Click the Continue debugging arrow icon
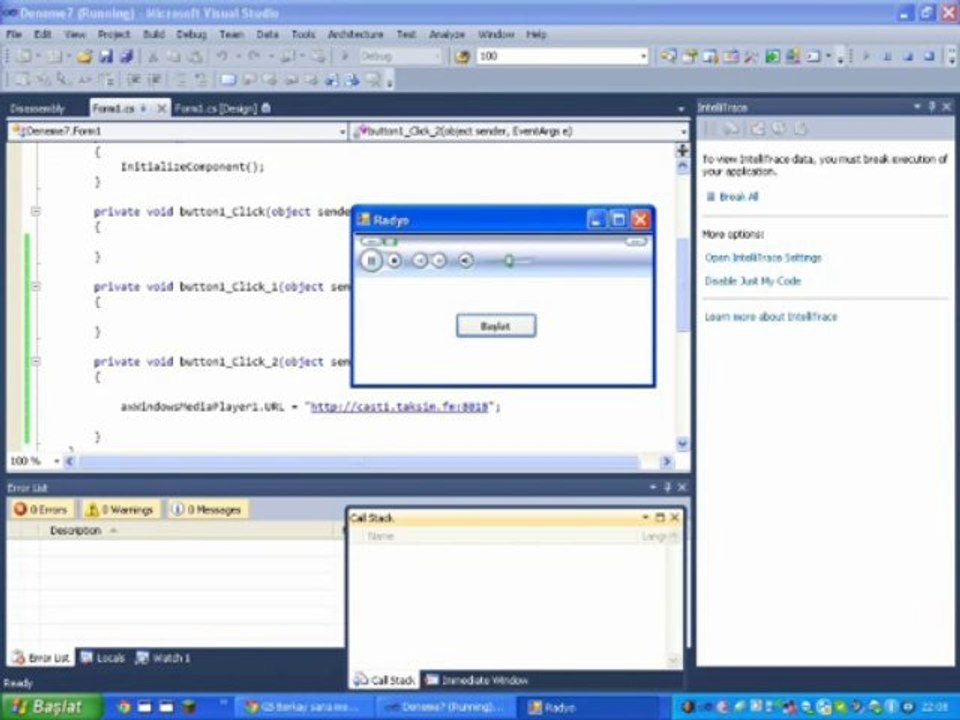 tap(866, 56)
